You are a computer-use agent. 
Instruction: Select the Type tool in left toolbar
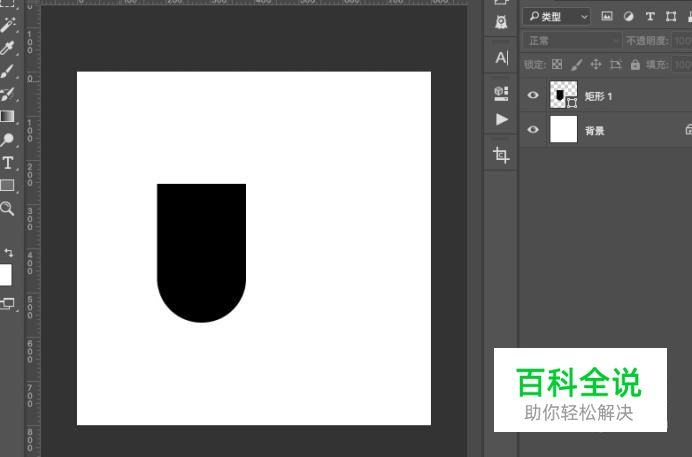[8, 163]
